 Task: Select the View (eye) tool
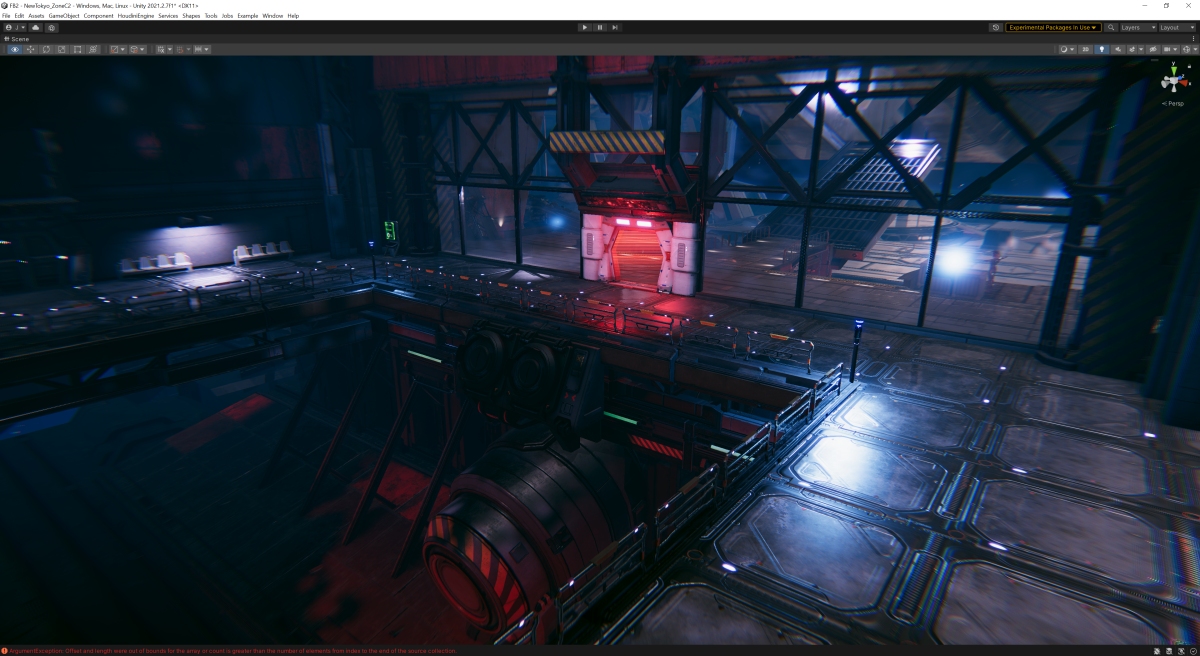click(14, 49)
